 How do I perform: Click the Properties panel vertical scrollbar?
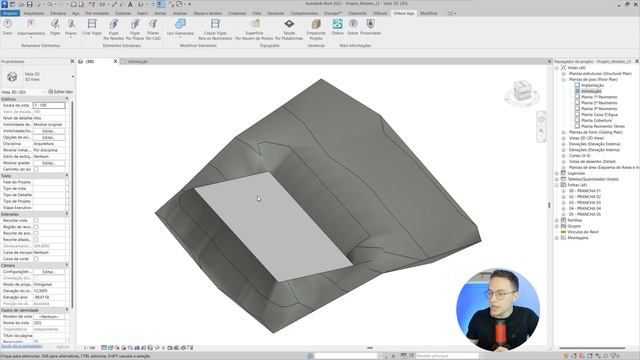coord(73,204)
